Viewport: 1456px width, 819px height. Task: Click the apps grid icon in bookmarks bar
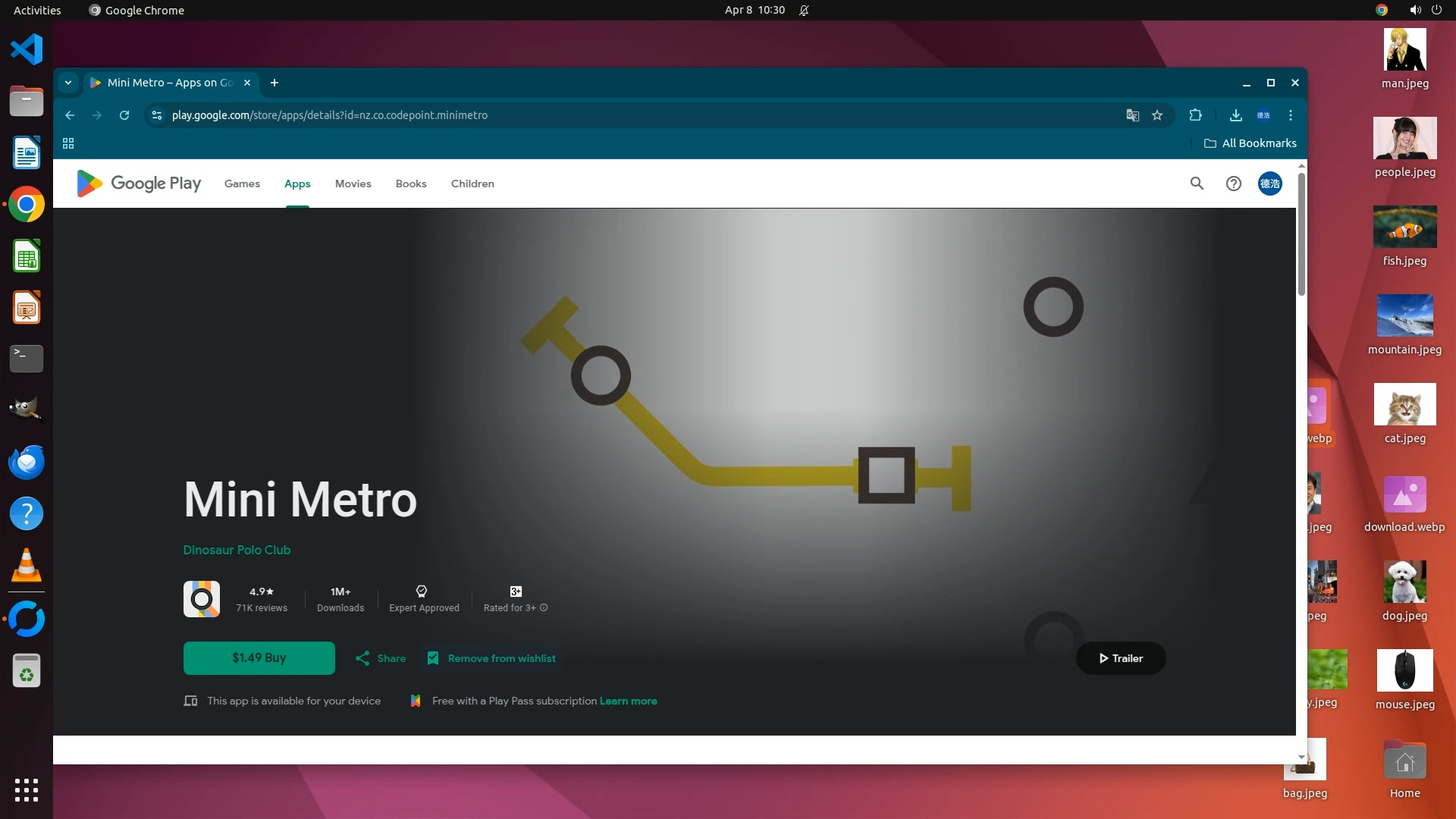pyautogui.click(x=68, y=143)
